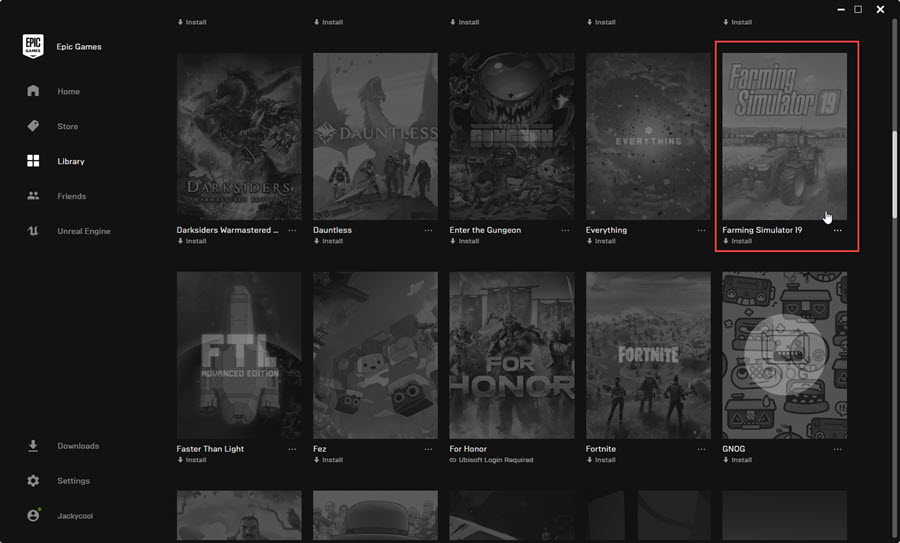The width and height of the screenshot is (900, 543).
Task: Click Ubisoft Login Required under For Honor
Action: [x=491, y=460]
